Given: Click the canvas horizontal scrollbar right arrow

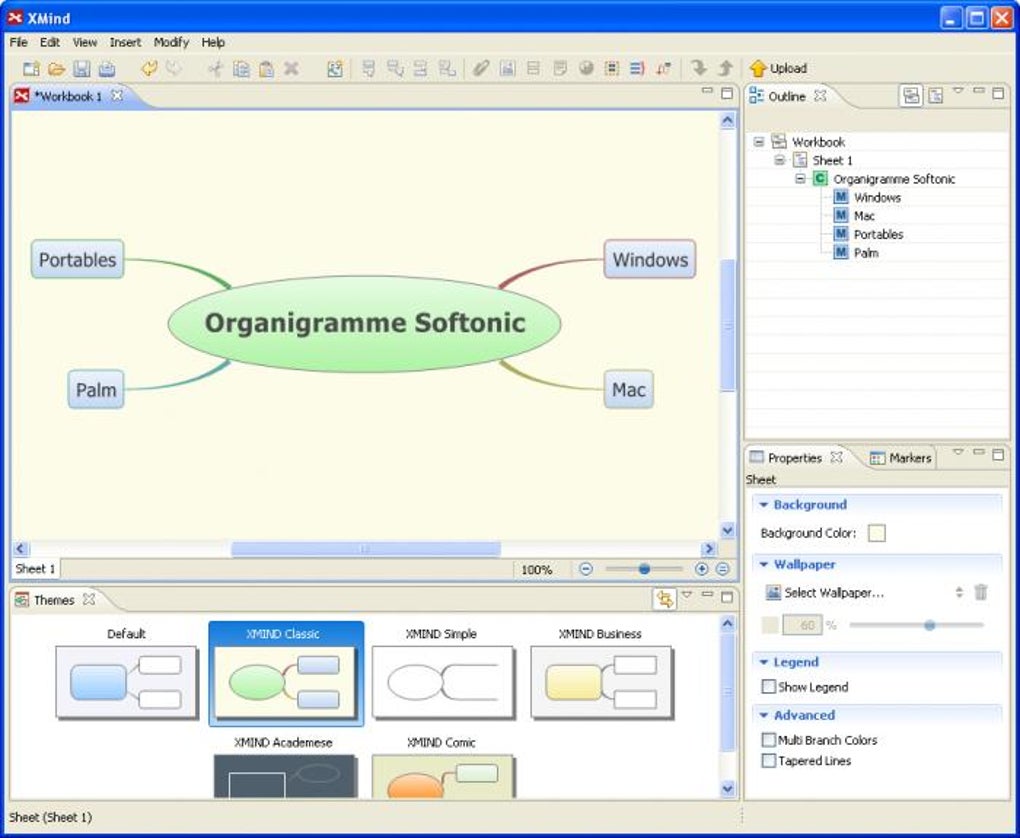Looking at the screenshot, I should click(x=708, y=548).
